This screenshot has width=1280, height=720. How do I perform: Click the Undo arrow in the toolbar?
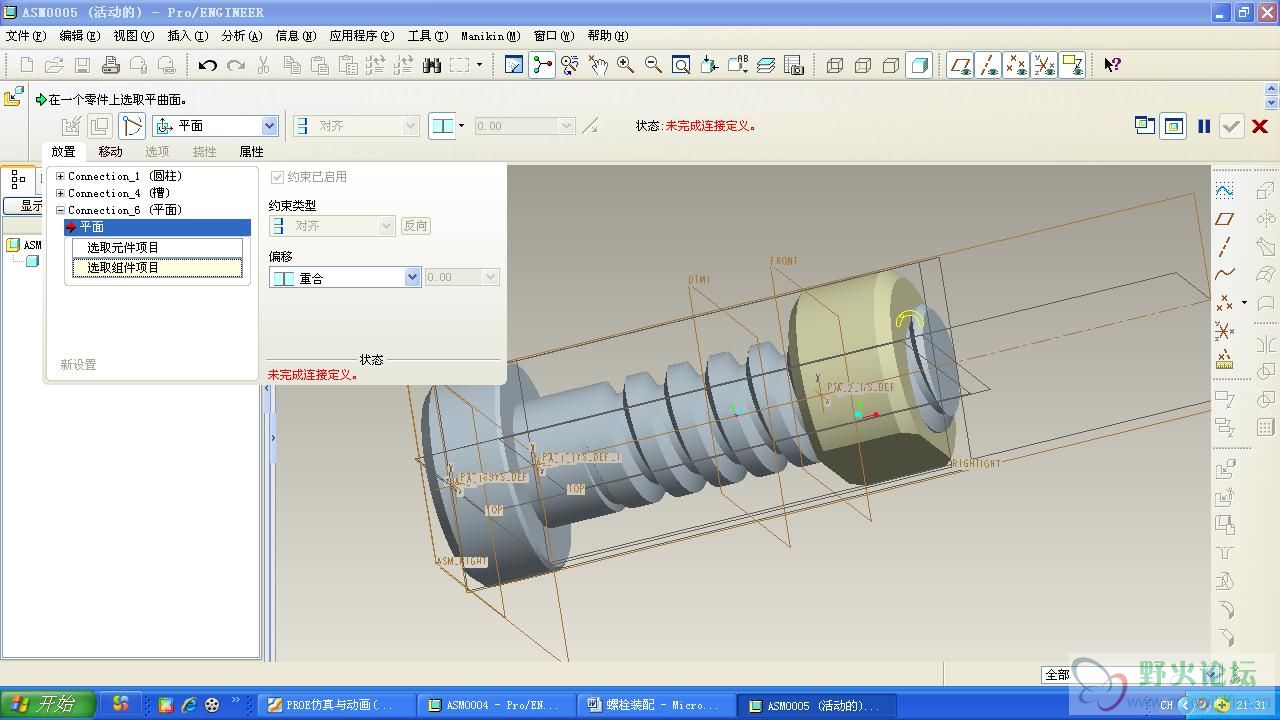[x=207, y=65]
